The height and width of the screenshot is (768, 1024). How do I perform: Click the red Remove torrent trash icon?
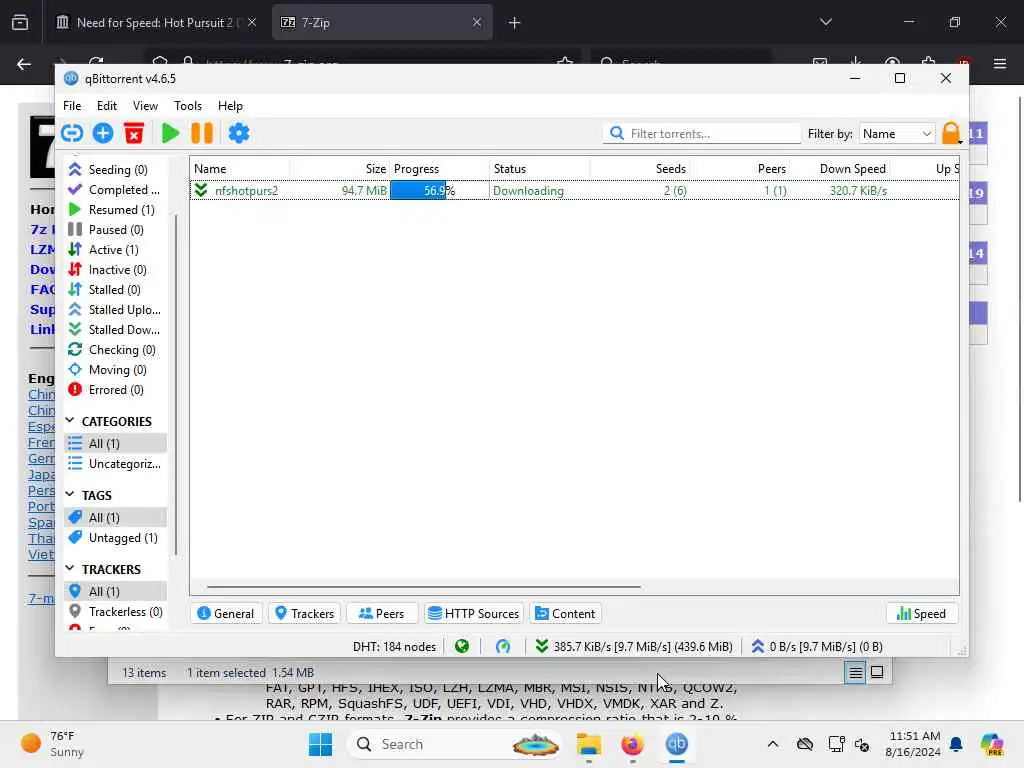pyautogui.click(x=134, y=133)
